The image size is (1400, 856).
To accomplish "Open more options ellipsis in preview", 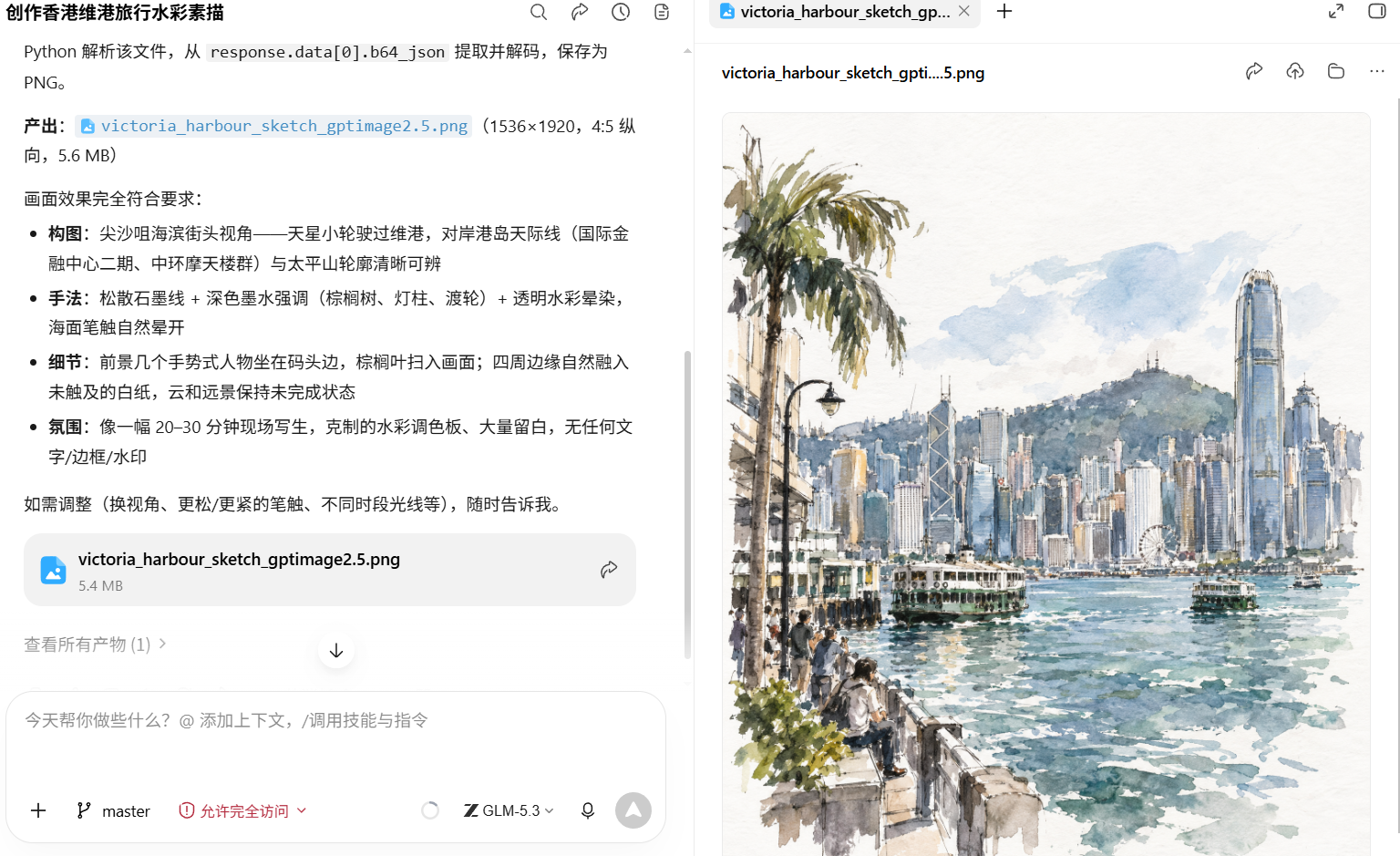I will (x=1377, y=71).
